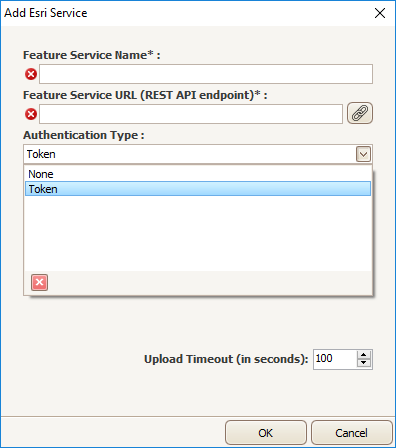Collapse the Authentication Type dropdown arrow
The image size is (396, 448).
[x=363, y=154]
